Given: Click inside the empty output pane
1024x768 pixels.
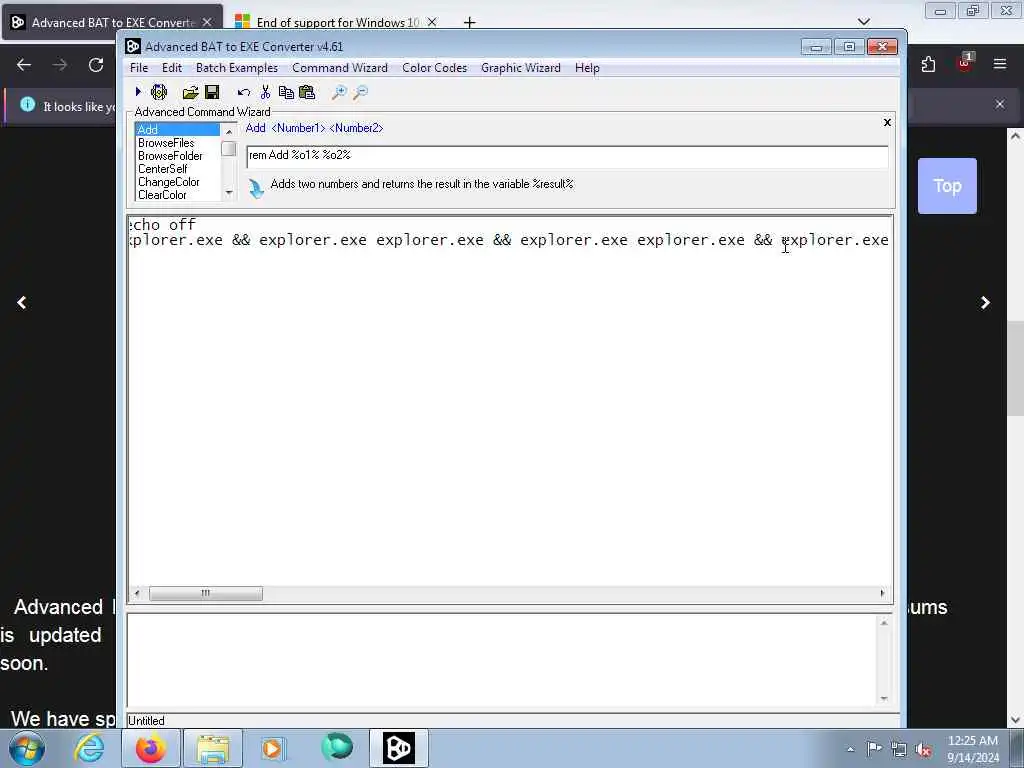Looking at the screenshot, I should tap(502, 660).
